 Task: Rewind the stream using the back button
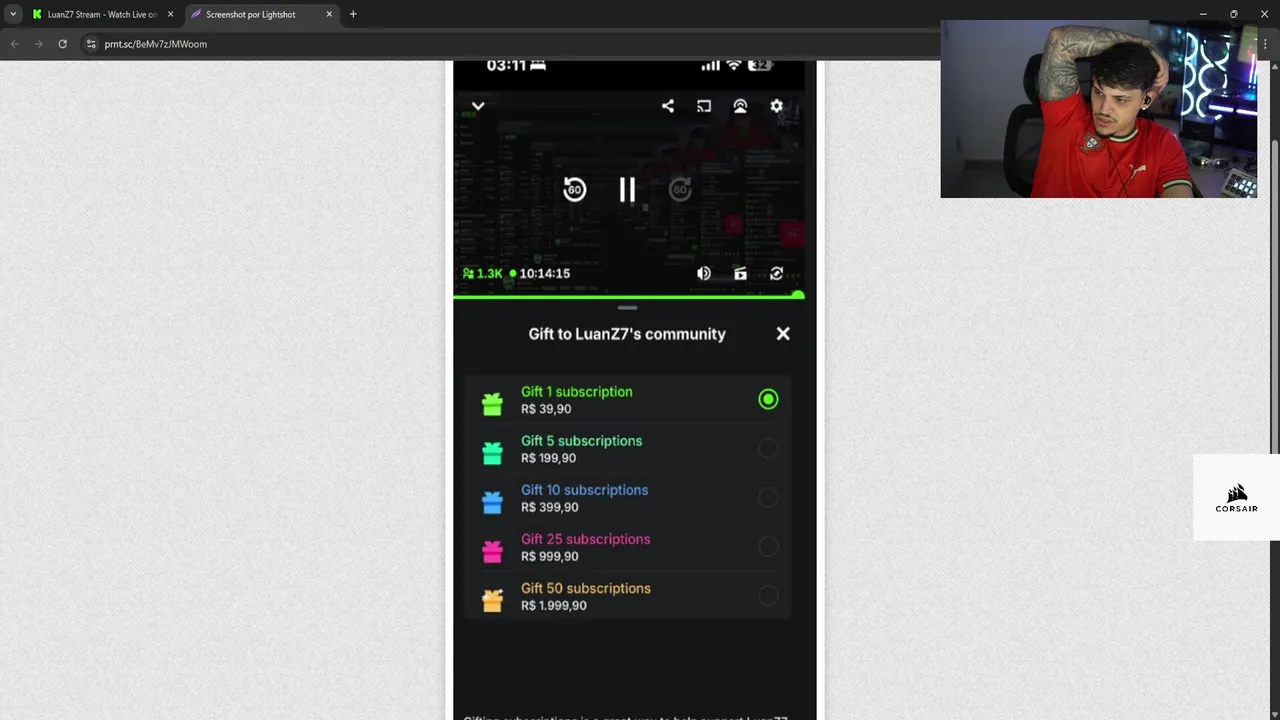click(574, 190)
